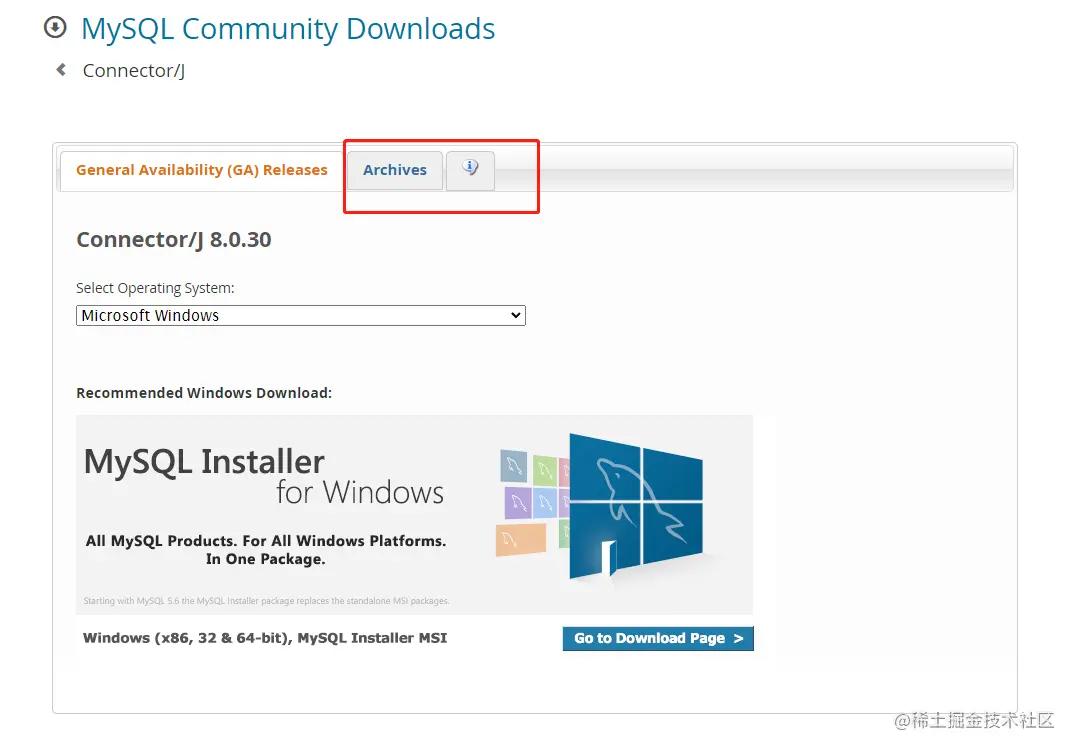Open the Select Operating System dropdown

click(x=301, y=316)
